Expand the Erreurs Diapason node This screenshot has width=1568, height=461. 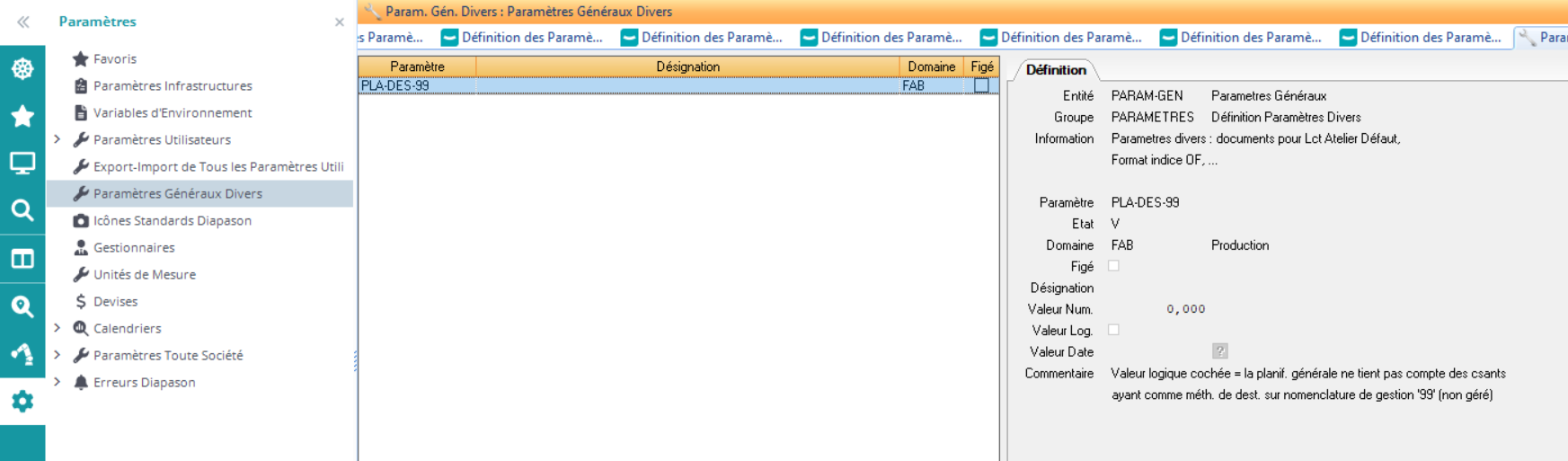pos(58,382)
